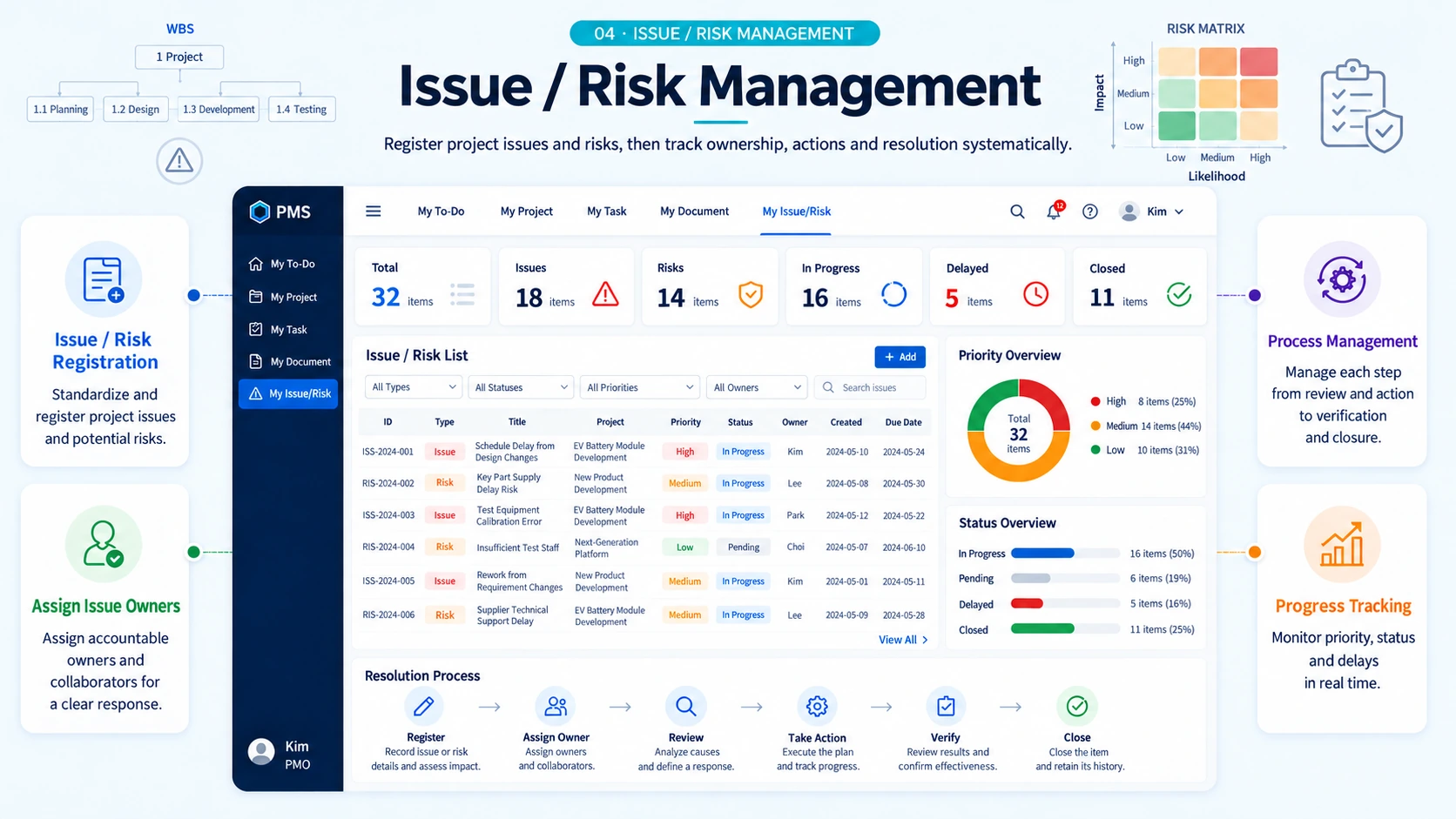Click the search magnifier icon in top bar
Screen dimensions: 1456x819
click(1017, 211)
